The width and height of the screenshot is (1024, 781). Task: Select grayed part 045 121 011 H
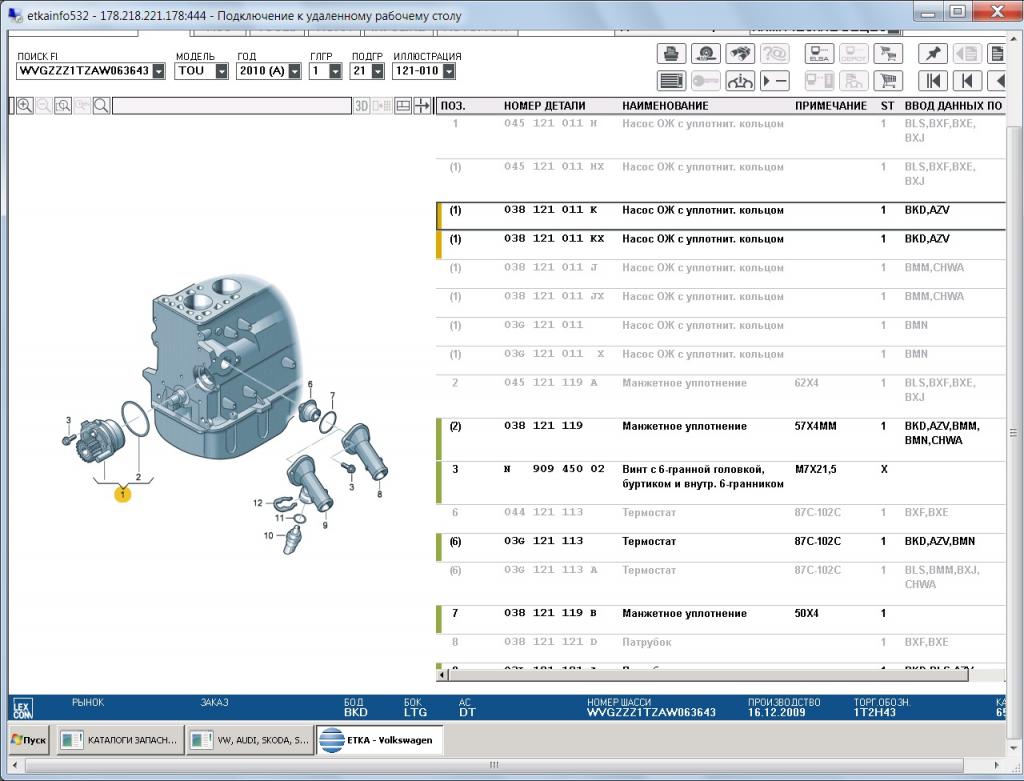721,134
